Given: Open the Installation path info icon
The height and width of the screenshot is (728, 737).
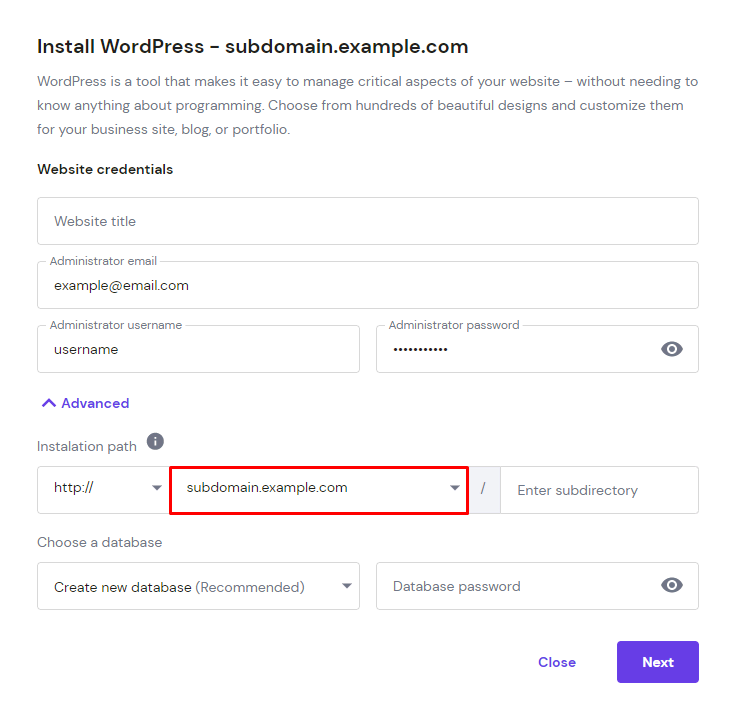Looking at the screenshot, I should point(155,441).
